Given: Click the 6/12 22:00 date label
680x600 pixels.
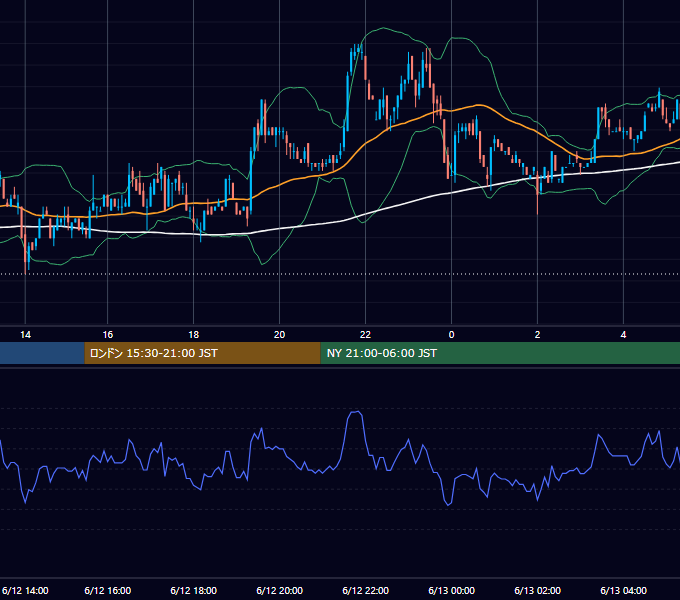Looking at the screenshot, I should click(365, 590).
